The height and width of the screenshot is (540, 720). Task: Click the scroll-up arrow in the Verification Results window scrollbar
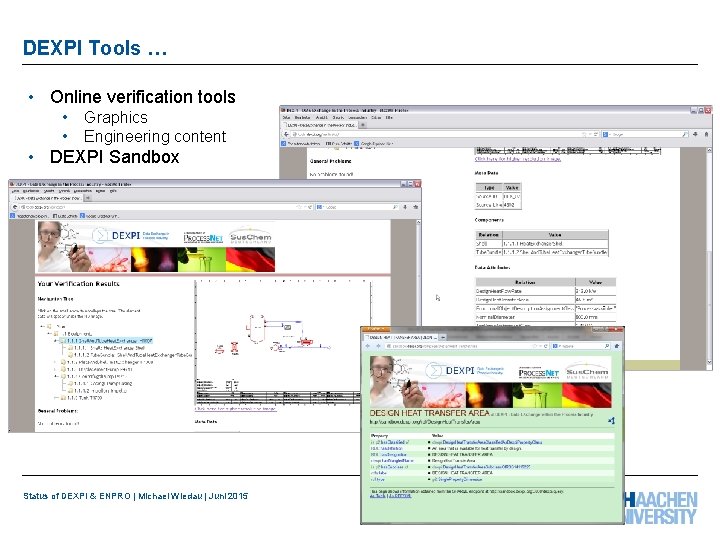pyautogui.click(x=418, y=223)
